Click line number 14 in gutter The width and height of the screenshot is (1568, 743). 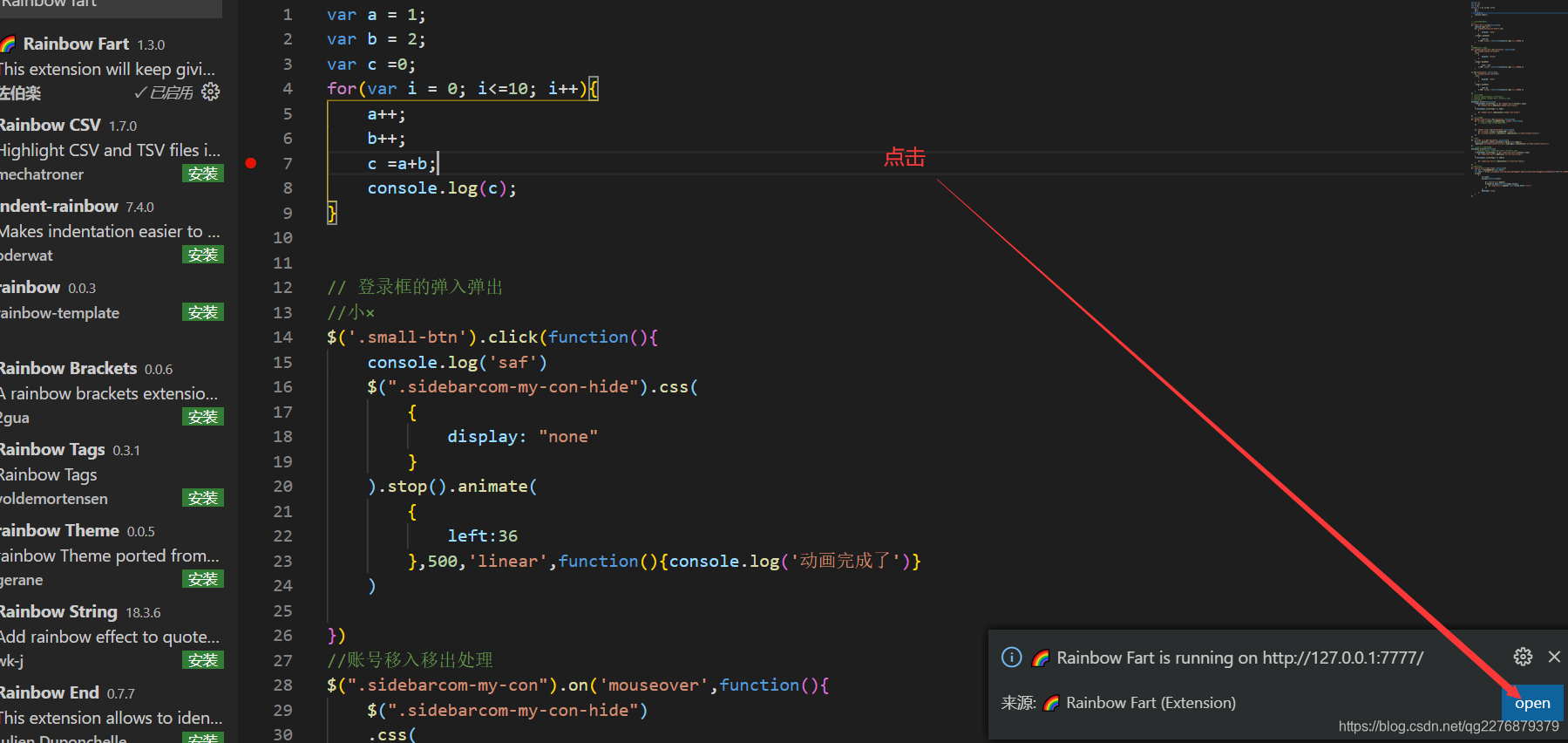pos(282,337)
